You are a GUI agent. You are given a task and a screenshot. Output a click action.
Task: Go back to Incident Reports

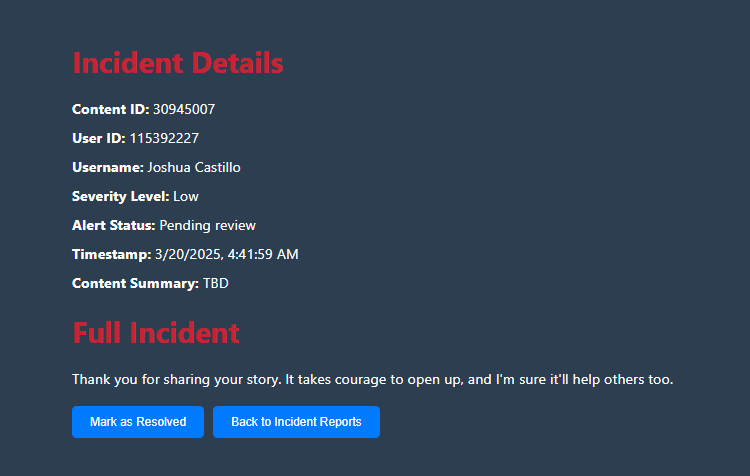(x=296, y=422)
